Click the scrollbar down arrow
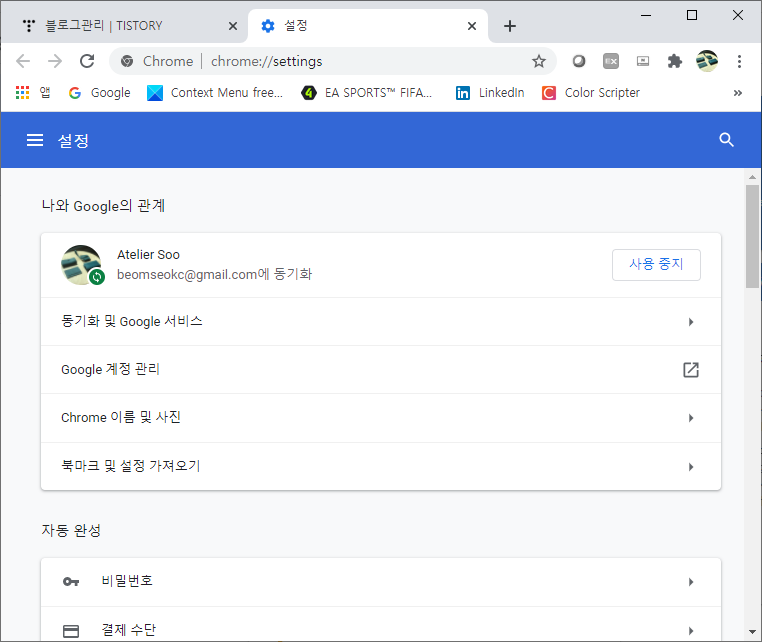 [x=752, y=632]
